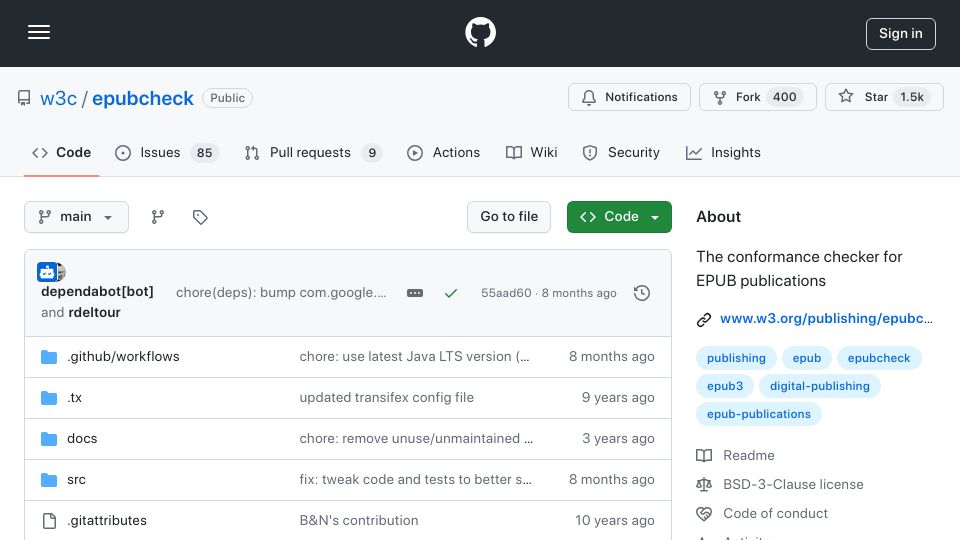Open rdeltour author link
This screenshot has width=960, height=540.
click(94, 312)
